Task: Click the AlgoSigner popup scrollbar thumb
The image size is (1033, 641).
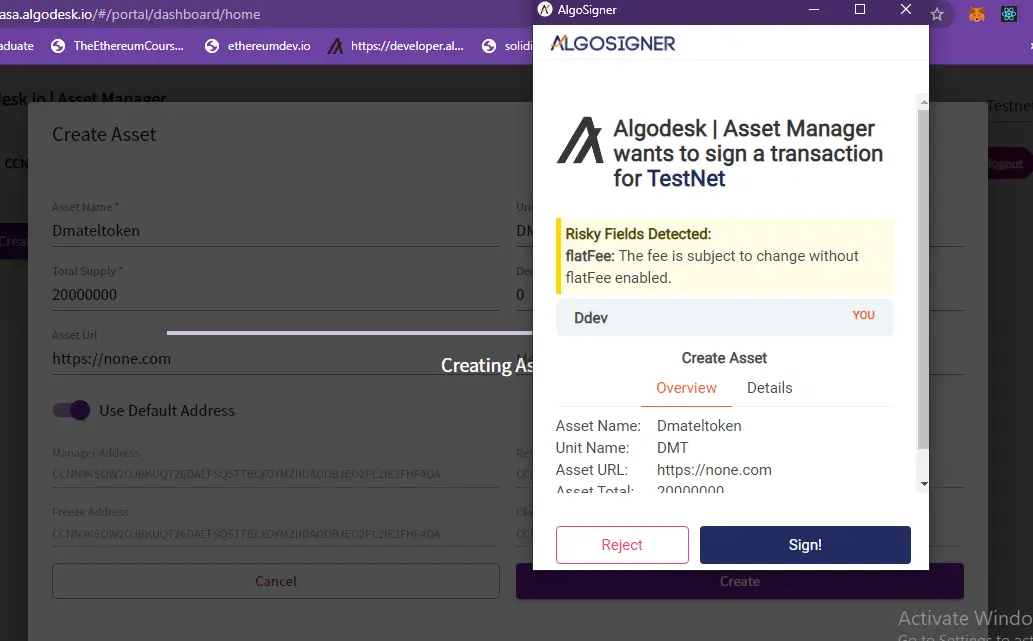Action: 923,280
